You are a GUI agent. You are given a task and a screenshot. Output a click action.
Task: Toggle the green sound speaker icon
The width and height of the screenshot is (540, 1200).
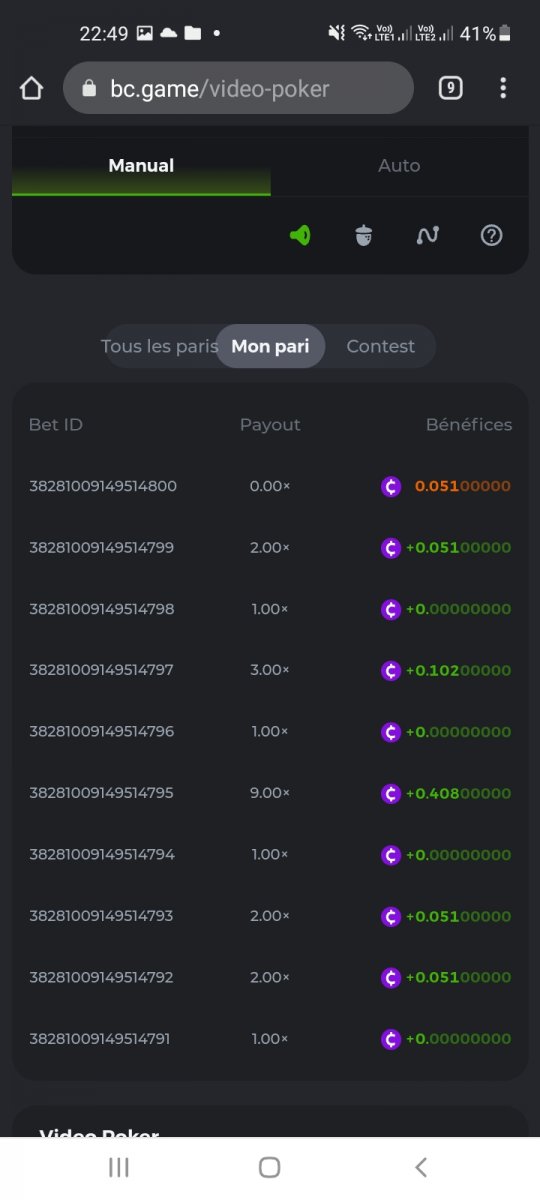(x=300, y=235)
